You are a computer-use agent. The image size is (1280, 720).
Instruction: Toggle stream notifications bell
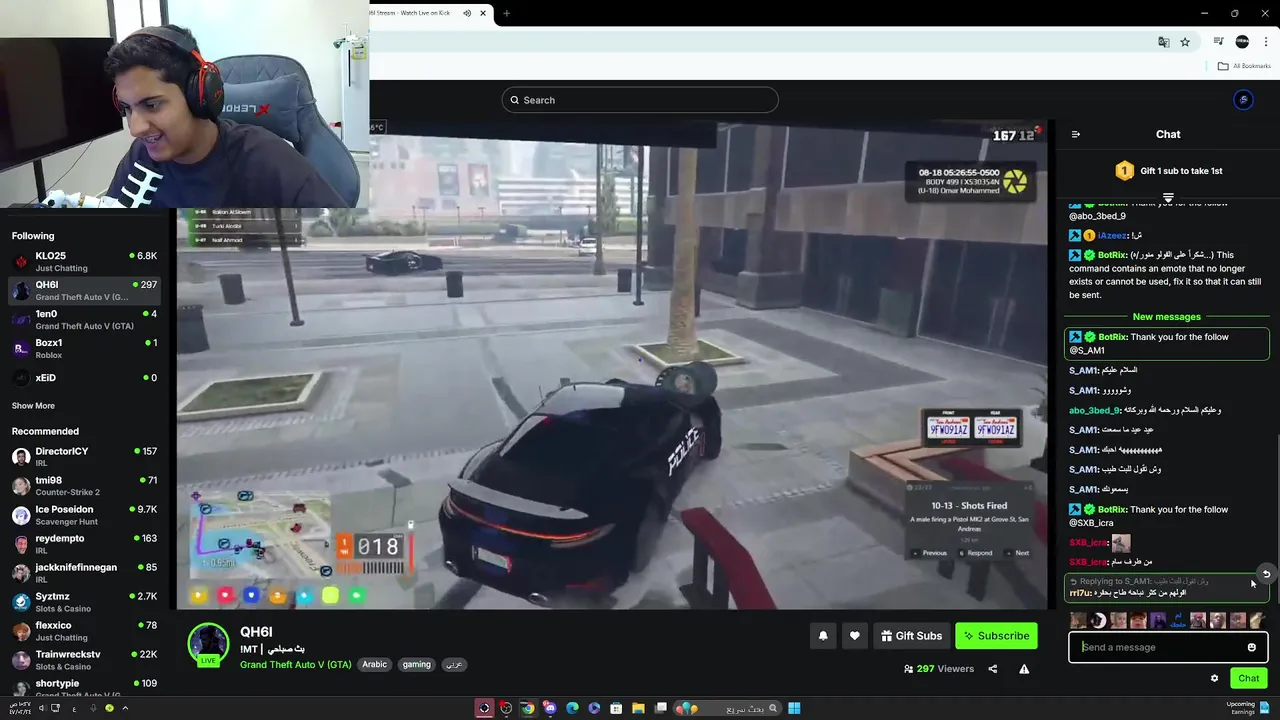point(823,636)
